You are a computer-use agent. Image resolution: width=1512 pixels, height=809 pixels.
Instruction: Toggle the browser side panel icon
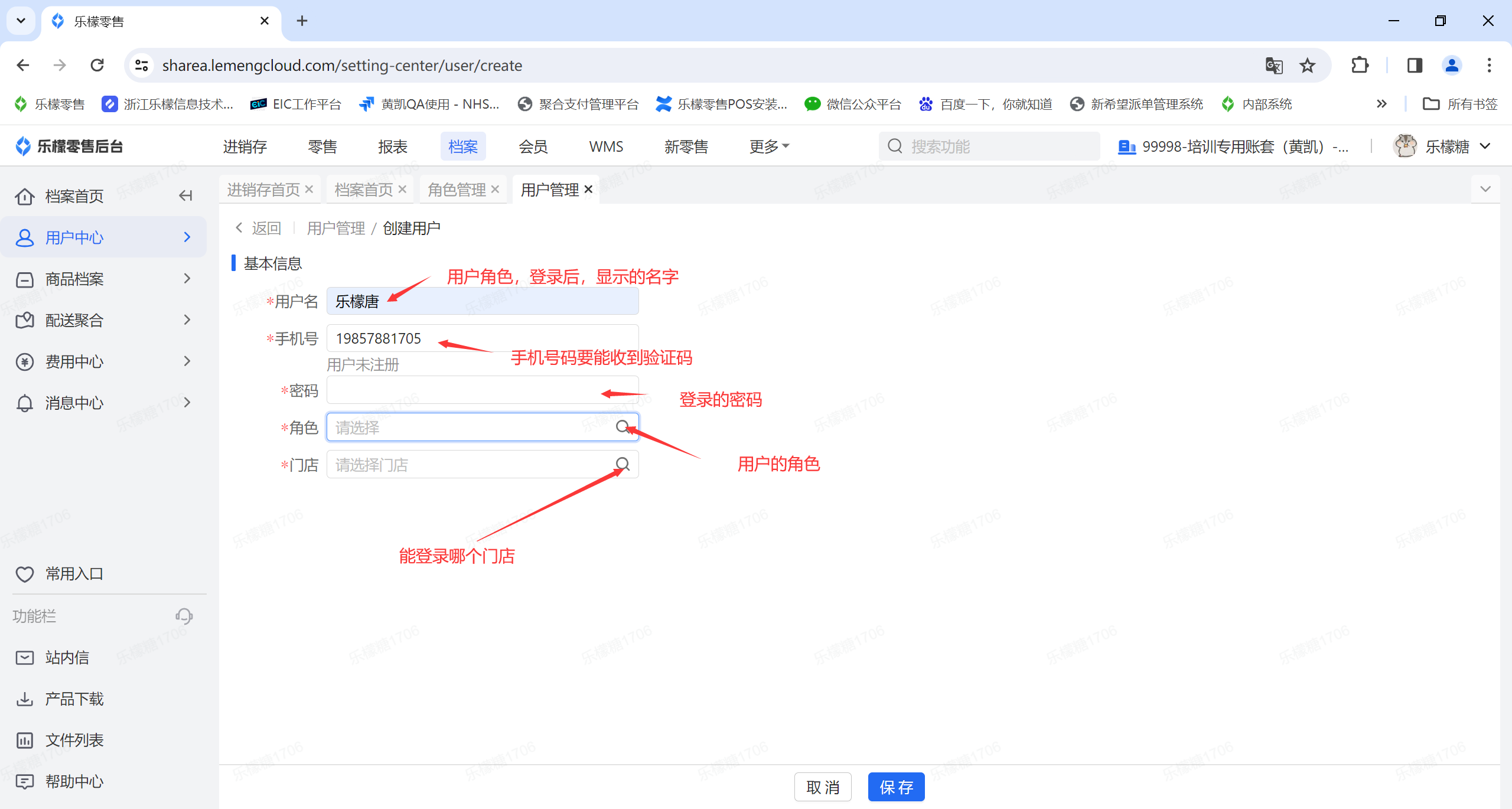point(1415,65)
